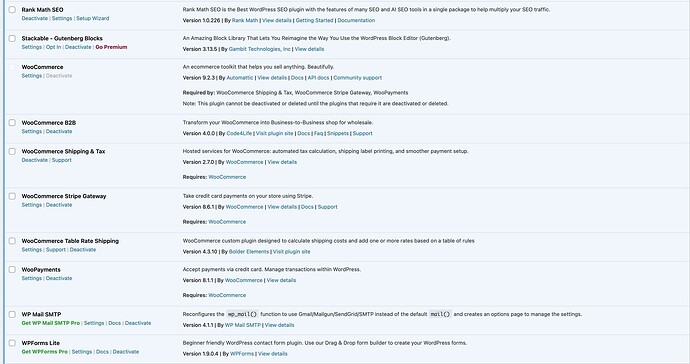Open Snippets link for WooCommerce B2B

tap(338, 133)
